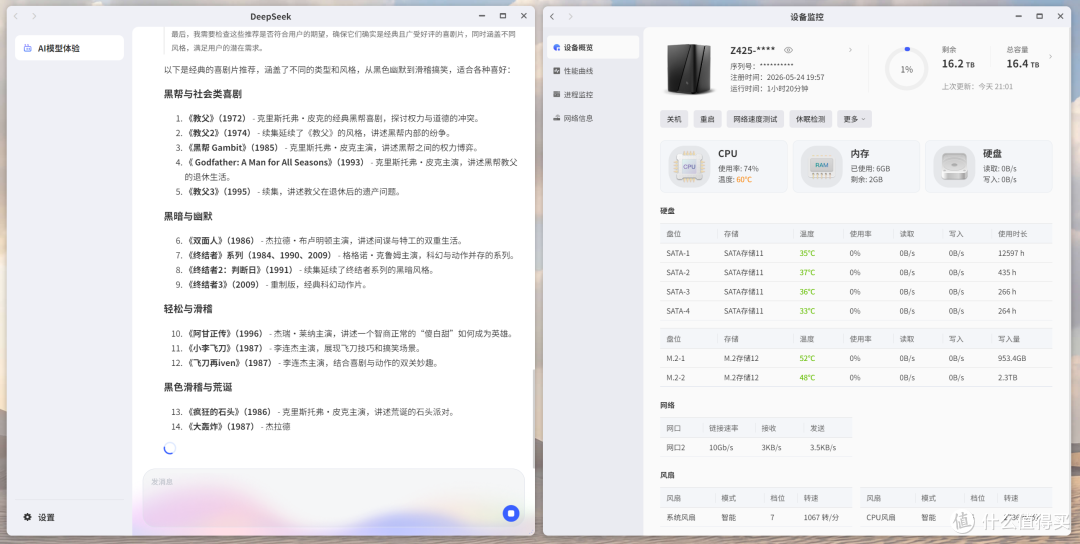Click the 953.4GB write amount value
This screenshot has height=544, width=1080.
(x=1012, y=358)
